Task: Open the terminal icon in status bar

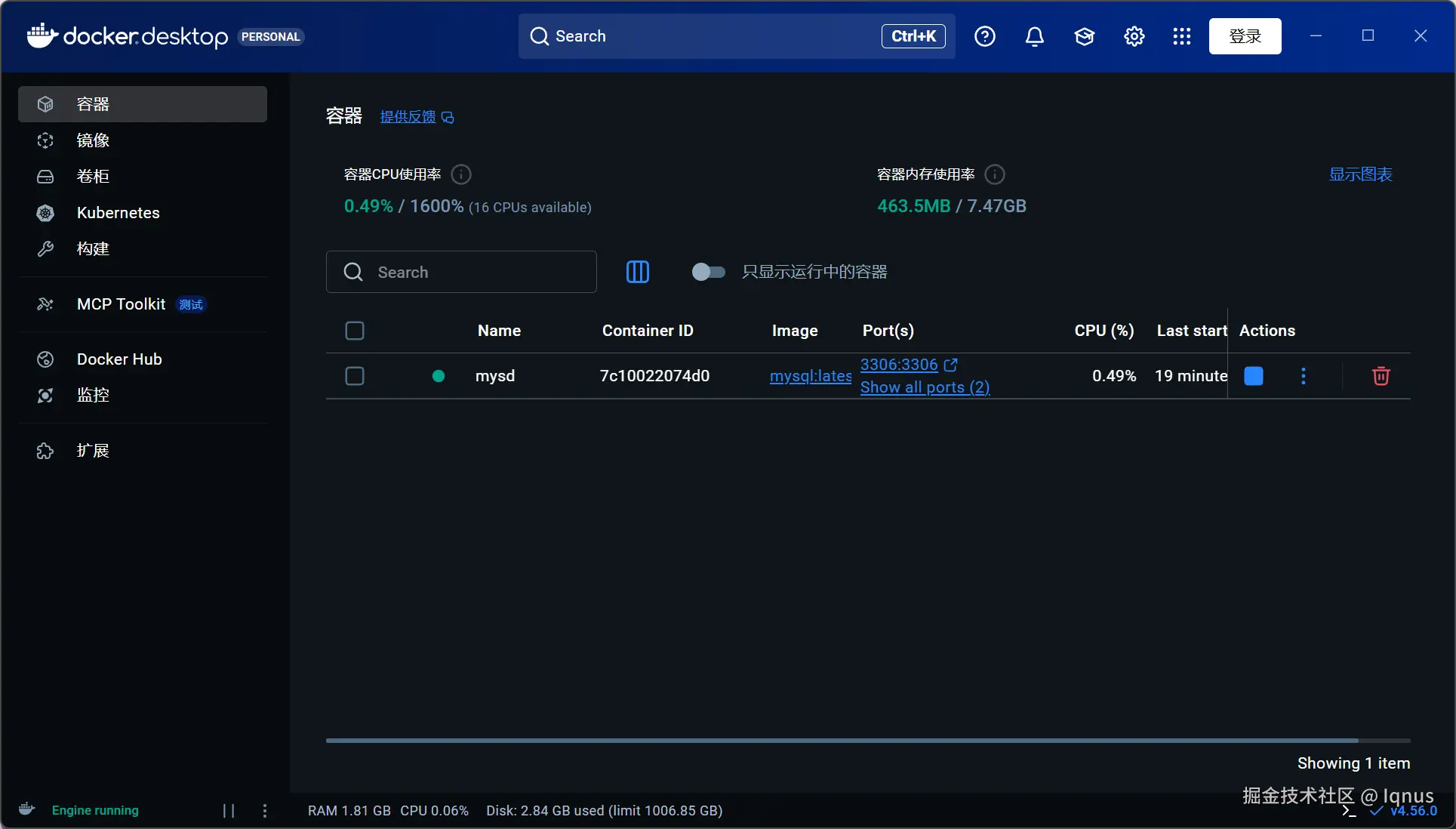Action: (1349, 811)
